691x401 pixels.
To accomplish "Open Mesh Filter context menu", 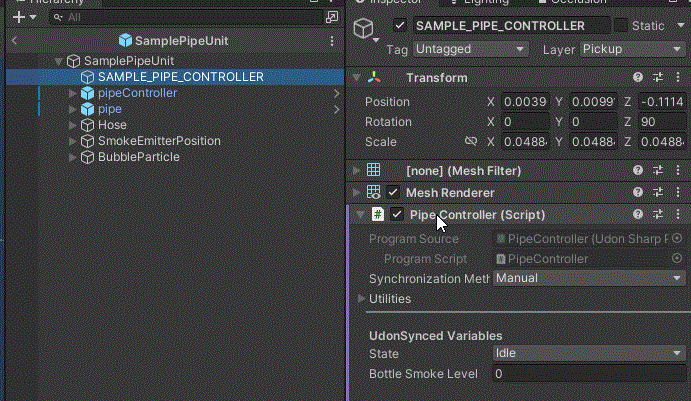I will pyautogui.click(x=678, y=171).
